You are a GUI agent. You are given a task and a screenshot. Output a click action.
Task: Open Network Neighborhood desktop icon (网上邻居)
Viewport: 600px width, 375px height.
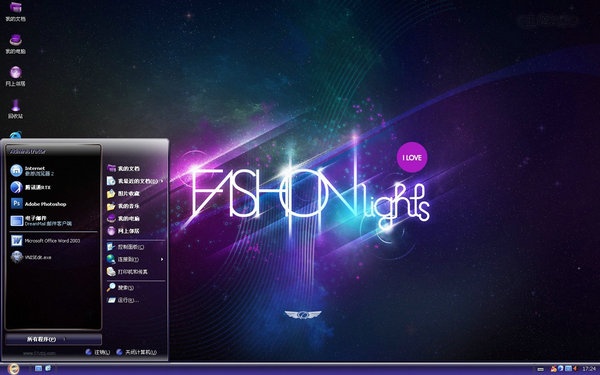pyautogui.click(x=15, y=76)
